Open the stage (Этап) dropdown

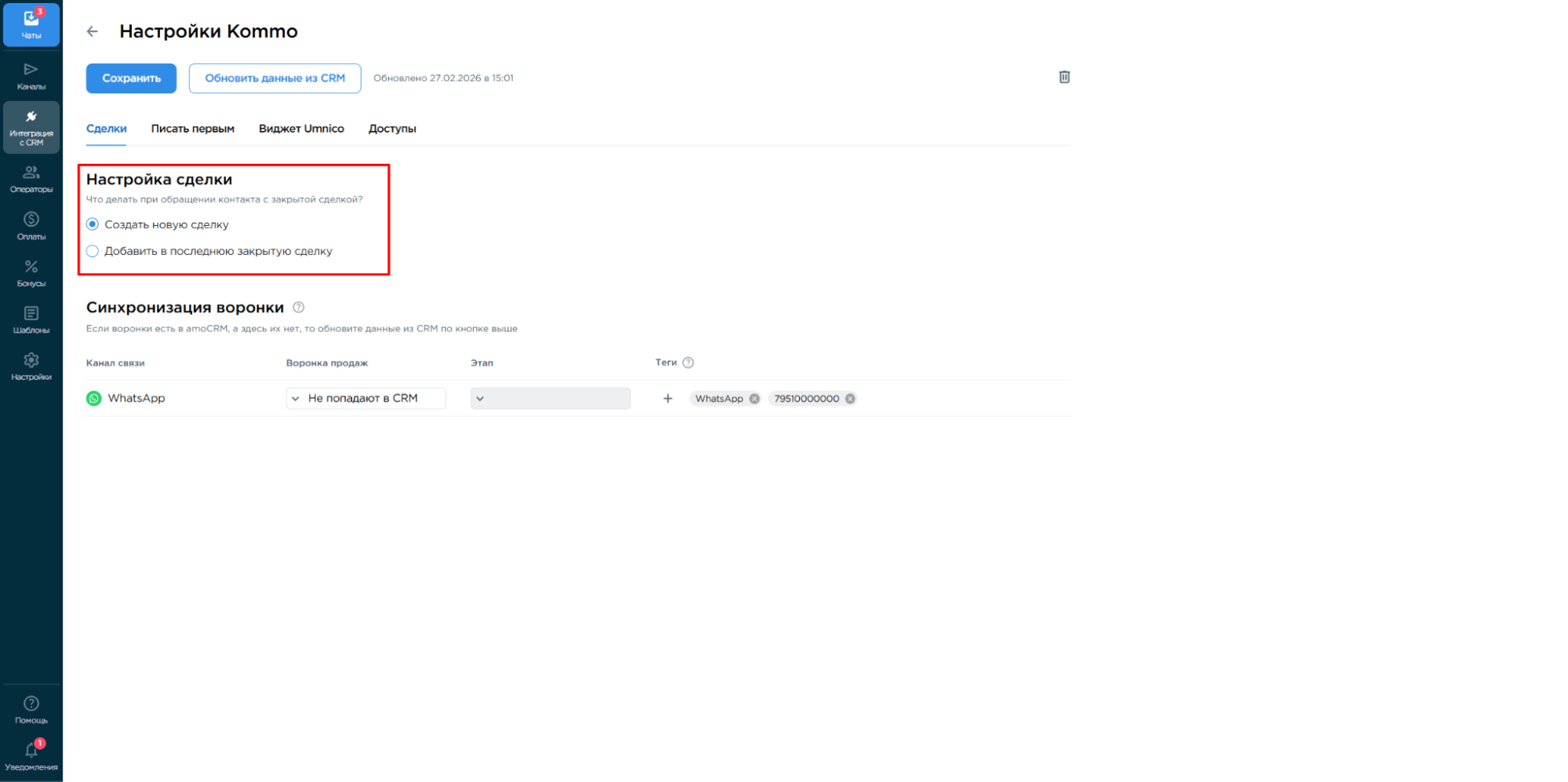[x=550, y=398]
